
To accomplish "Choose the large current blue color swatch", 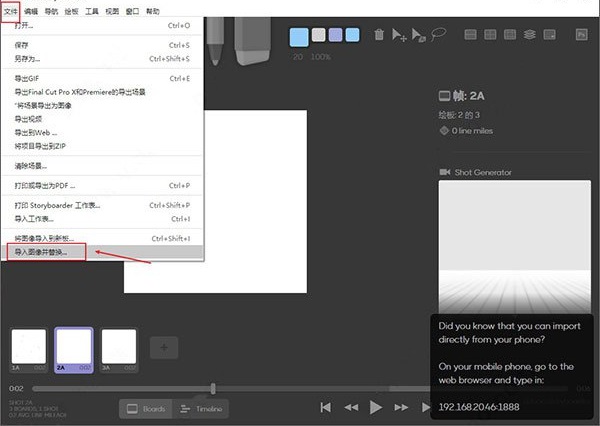I will pyautogui.click(x=299, y=37).
